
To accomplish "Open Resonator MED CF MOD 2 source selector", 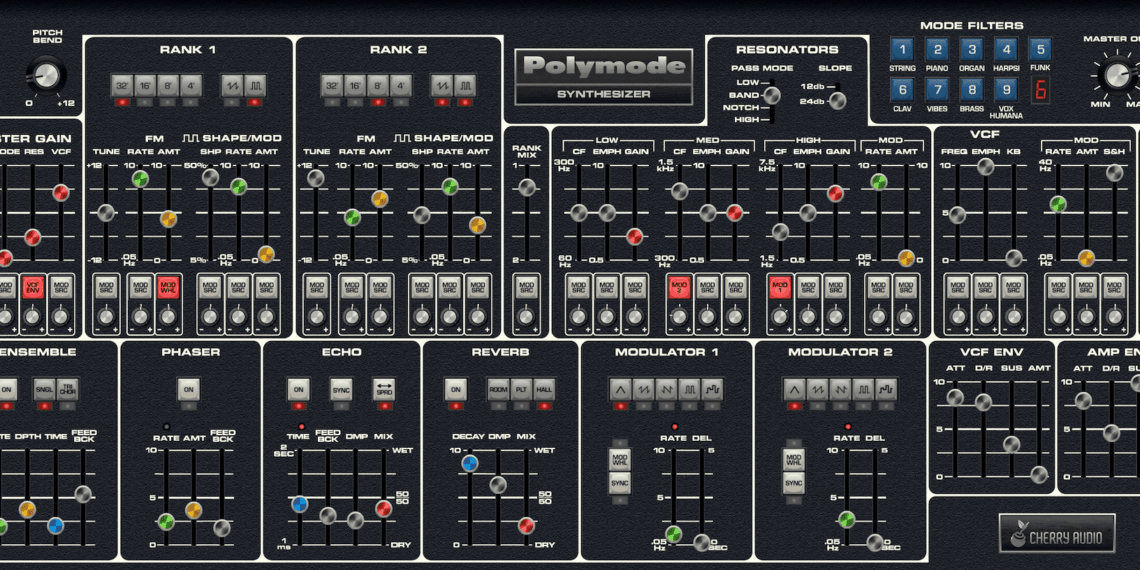I will click(x=679, y=286).
